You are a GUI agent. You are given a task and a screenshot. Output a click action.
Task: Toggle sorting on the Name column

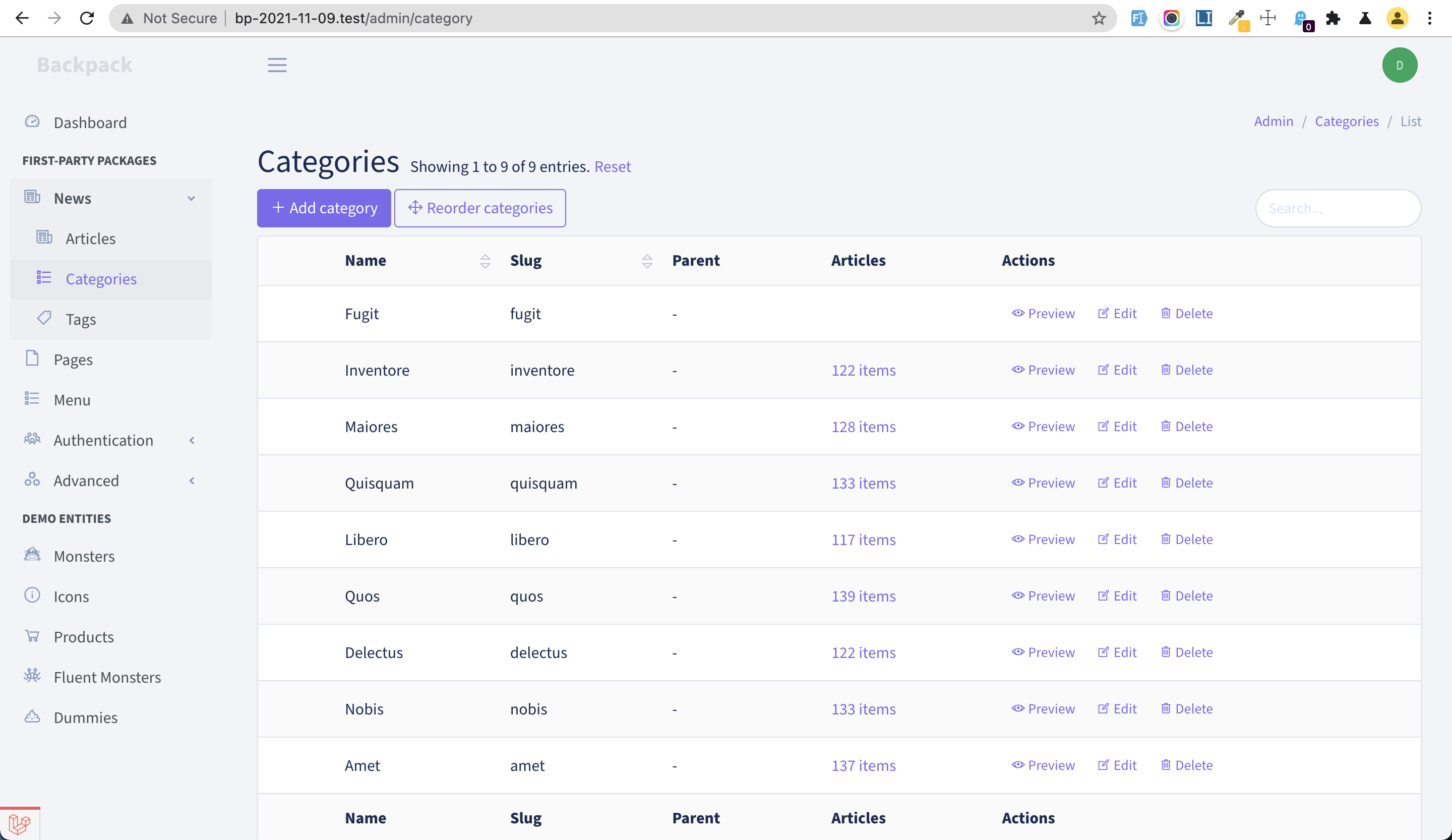click(x=485, y=260)
